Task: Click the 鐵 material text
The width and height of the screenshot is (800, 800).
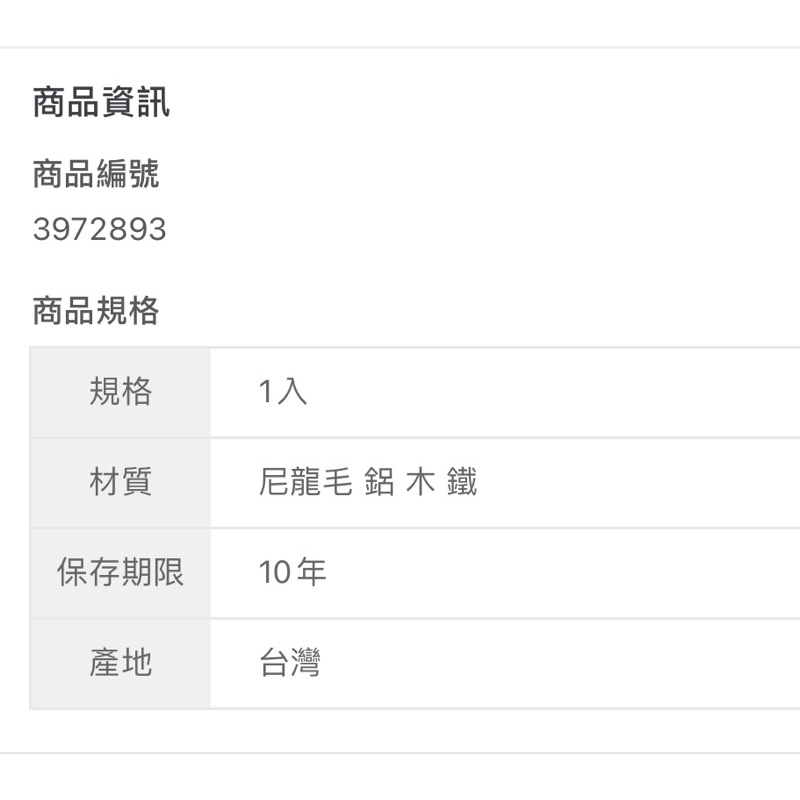Action: tap(462, 483)
